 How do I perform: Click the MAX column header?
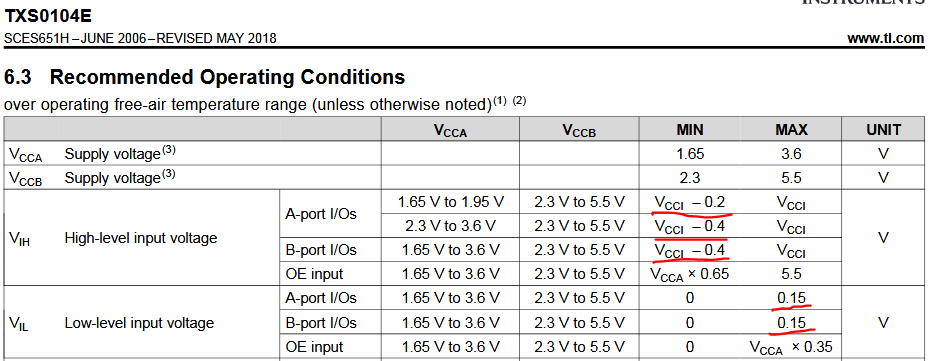(x=791, y=129)
